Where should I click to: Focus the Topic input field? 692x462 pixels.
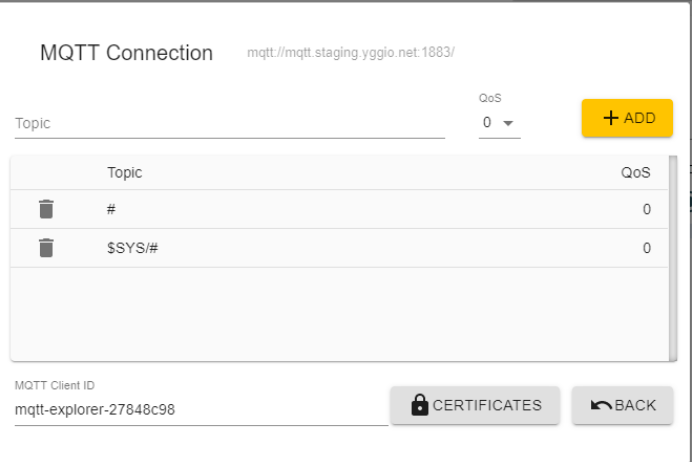click(x=229, y=124)
